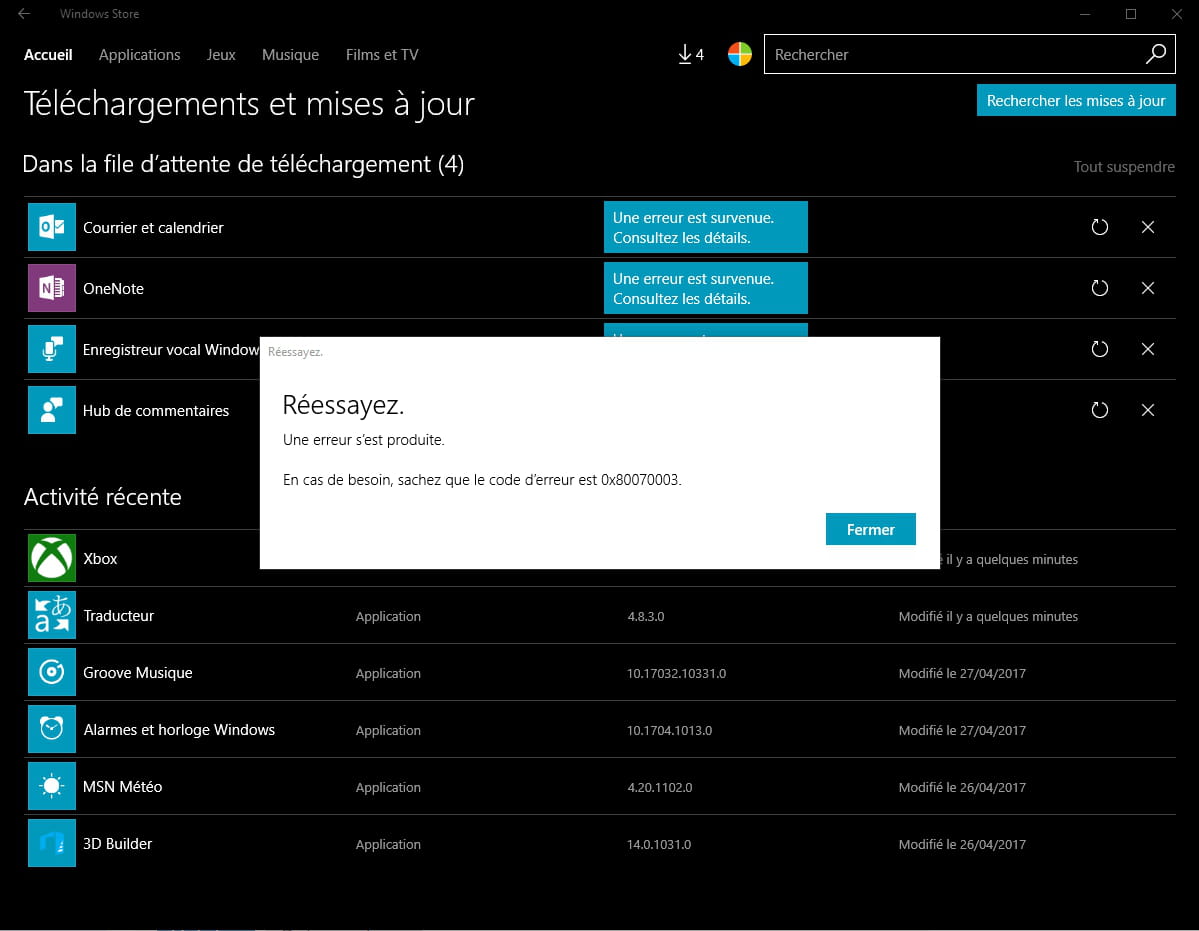Click Groove Musique version 10.17032.10331.0
This screenshot has width=1199, height=931.
coord(677,673)
